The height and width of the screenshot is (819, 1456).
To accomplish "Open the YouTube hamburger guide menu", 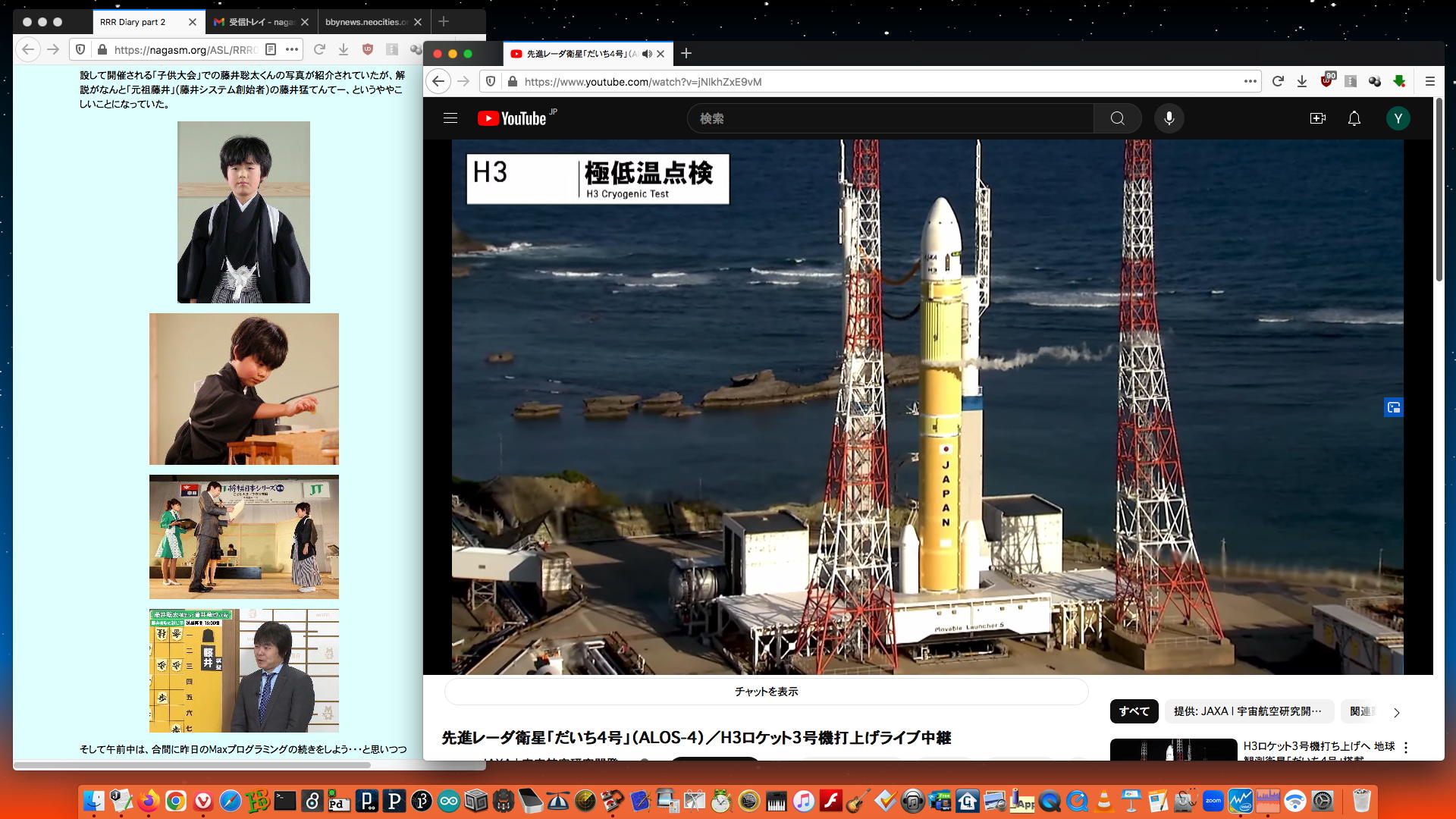I will click(x=450, y=118).
